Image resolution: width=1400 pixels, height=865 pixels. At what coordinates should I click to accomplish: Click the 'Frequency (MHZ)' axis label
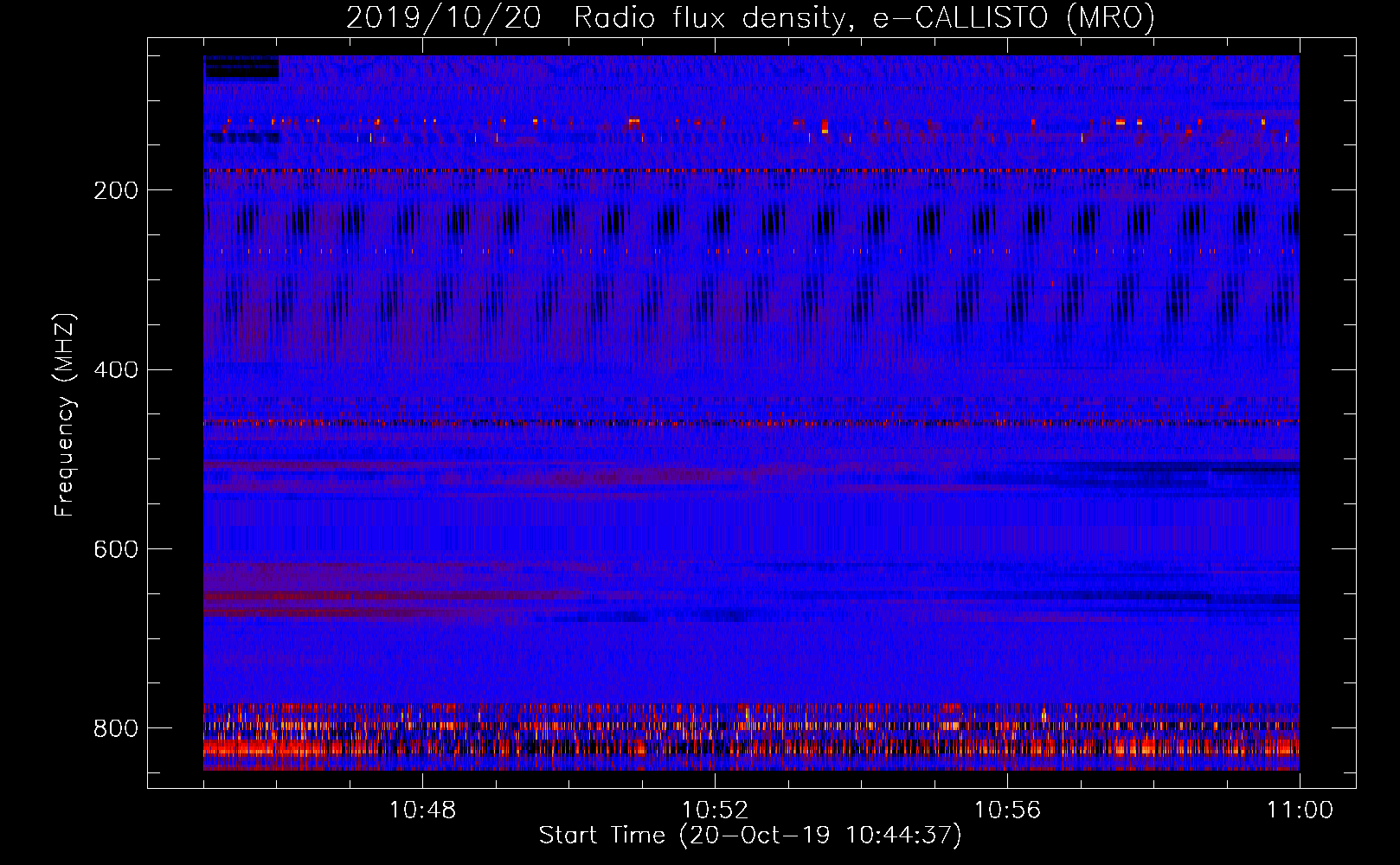[65, 415]
